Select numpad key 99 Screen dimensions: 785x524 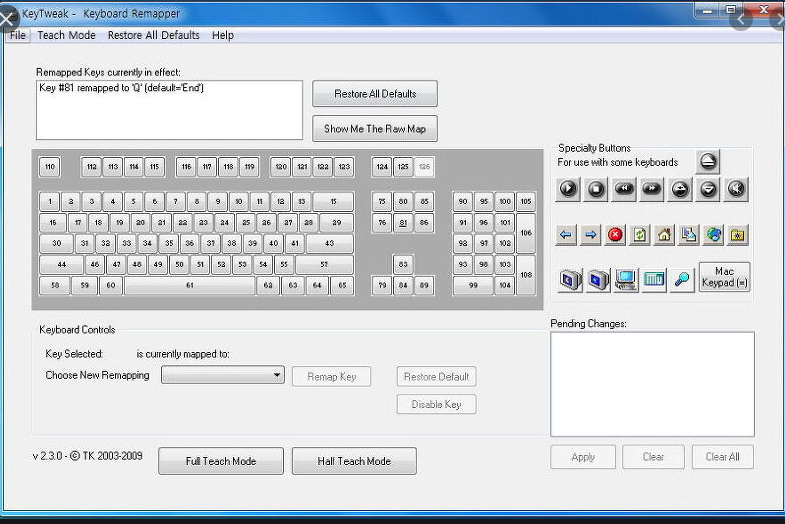(x=473, y=285)
